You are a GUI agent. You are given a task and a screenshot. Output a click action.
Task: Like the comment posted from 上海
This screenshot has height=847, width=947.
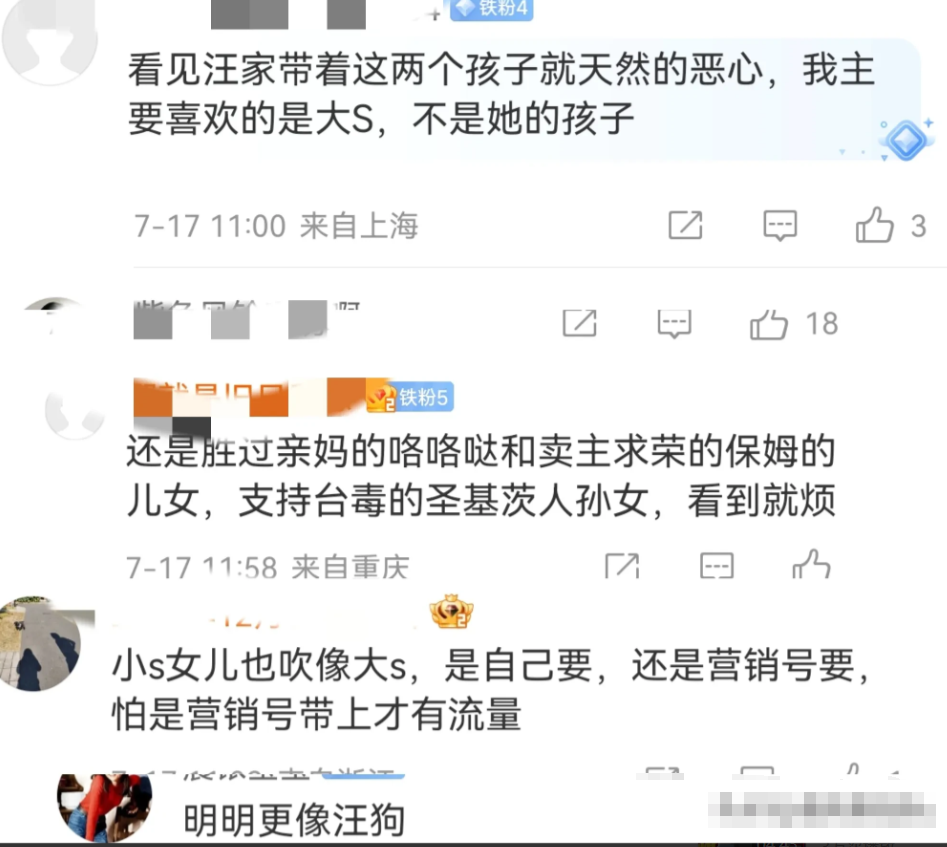875,225
